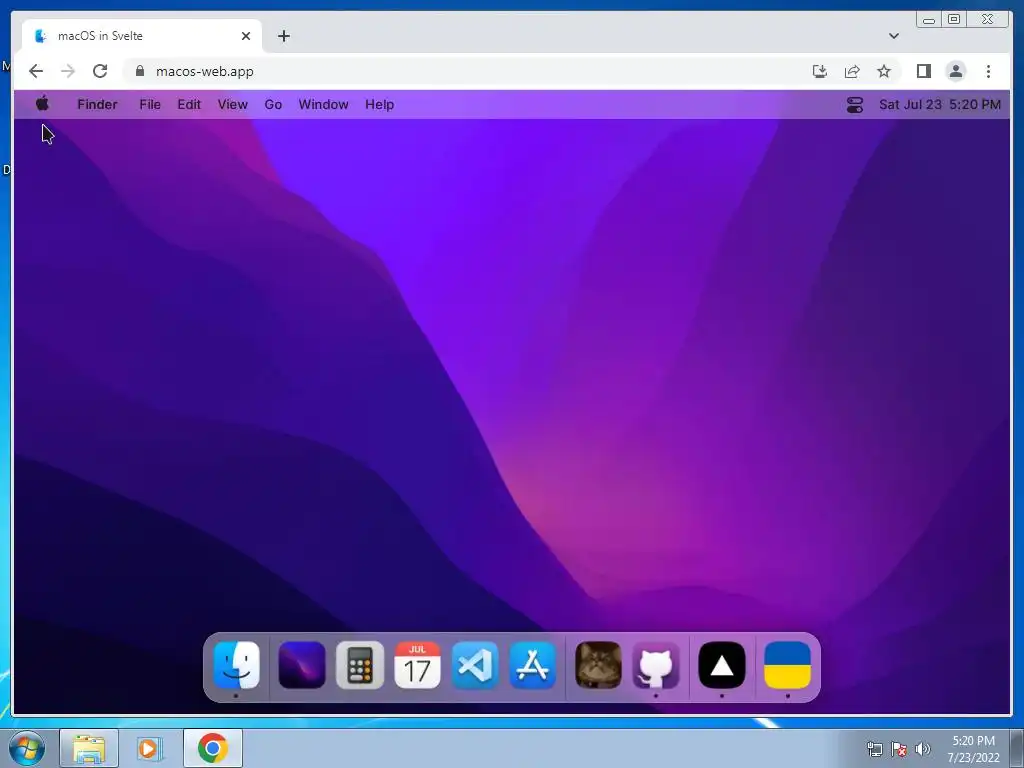1024x768 pixels.
Task: Bookmark this tab with the star
Action: [x=884, y=71]
